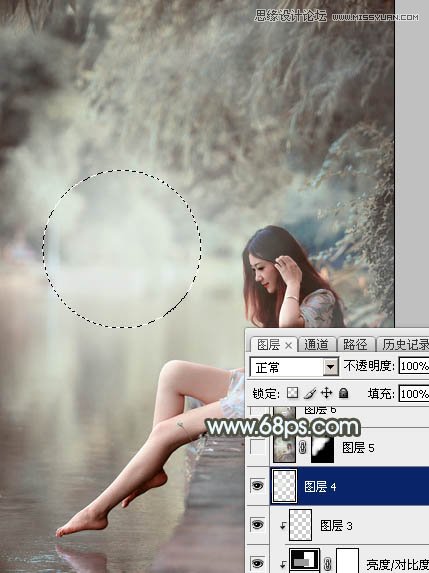Click the 亮度/对比度 adjustment thumbnail
This screenshot has width=429, height=573.
tap(304, 561)
